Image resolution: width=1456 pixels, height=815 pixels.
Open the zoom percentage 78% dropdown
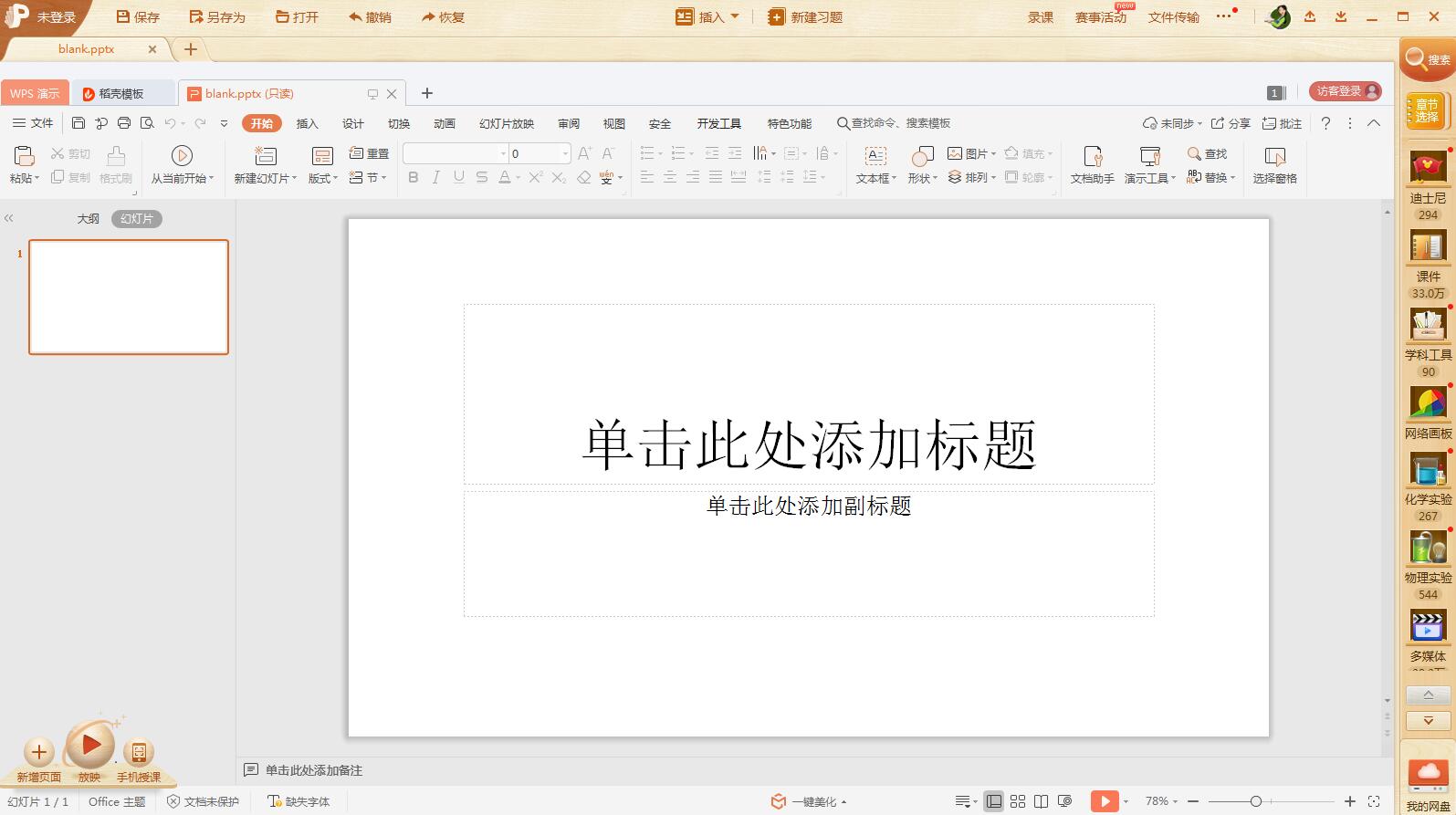click(x=1162, y=801)
